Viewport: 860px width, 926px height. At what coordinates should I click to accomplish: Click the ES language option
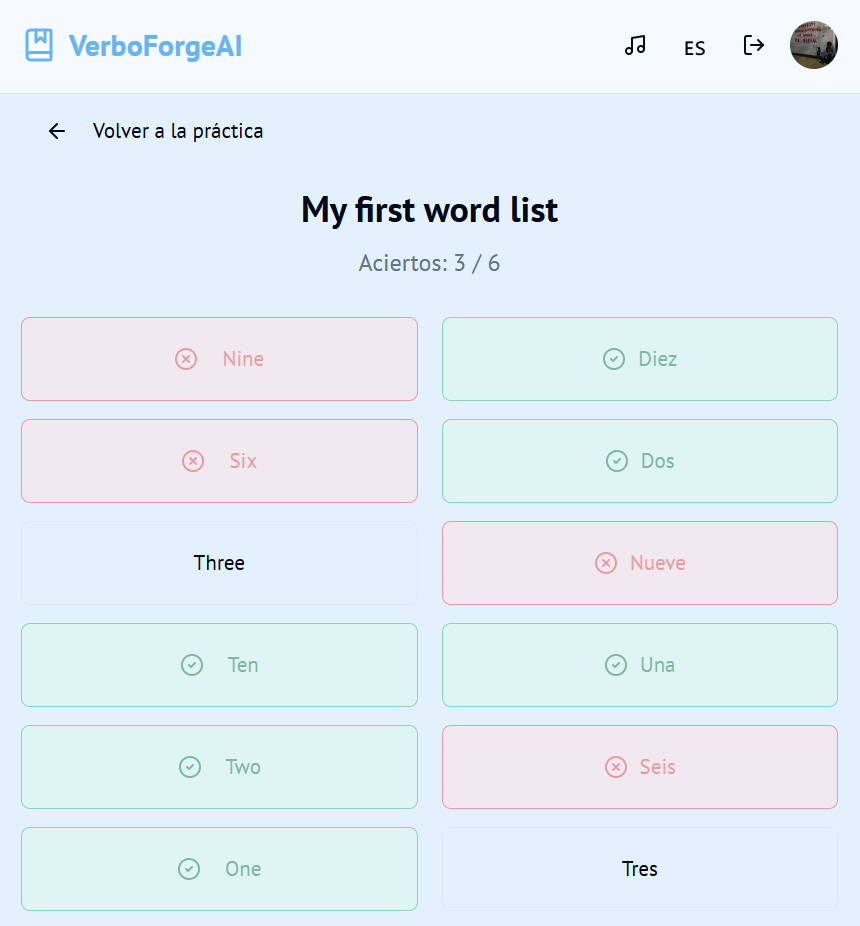694,48
